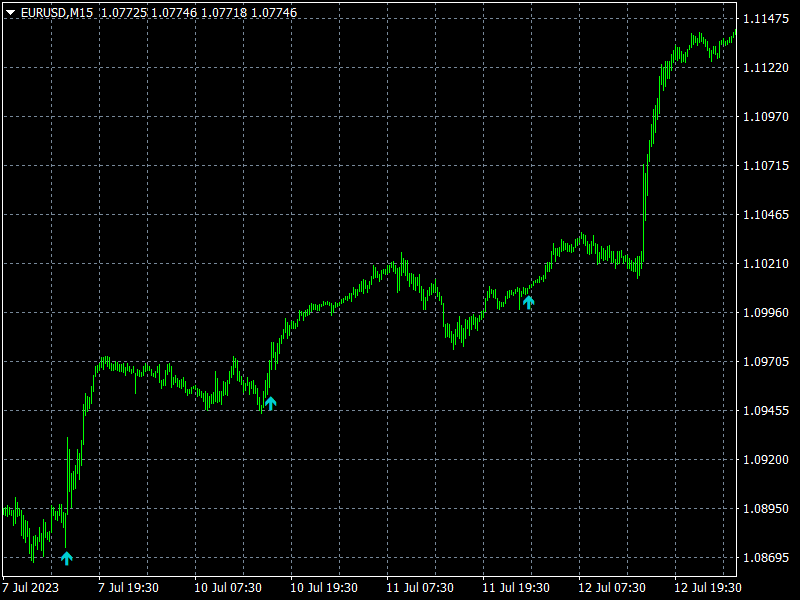
Task: Click price label 1.10210 on the scale
Action: 766,264
